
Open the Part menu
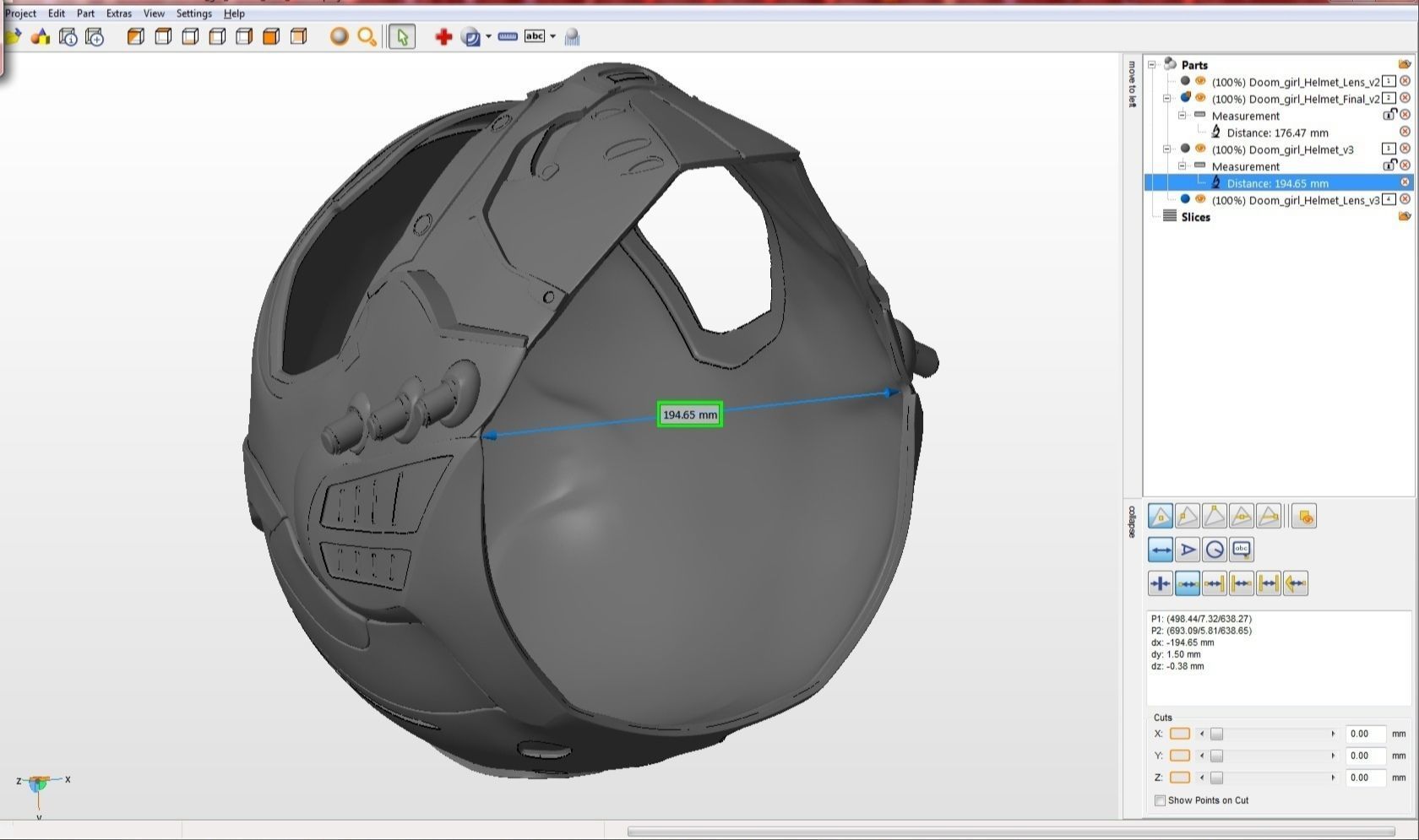tap(85, 14)
